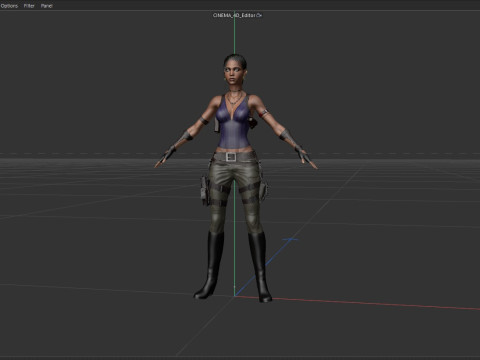Open the Panel menu in the viewport
This screenshot has width=480, height=360.
coord(47,6)
